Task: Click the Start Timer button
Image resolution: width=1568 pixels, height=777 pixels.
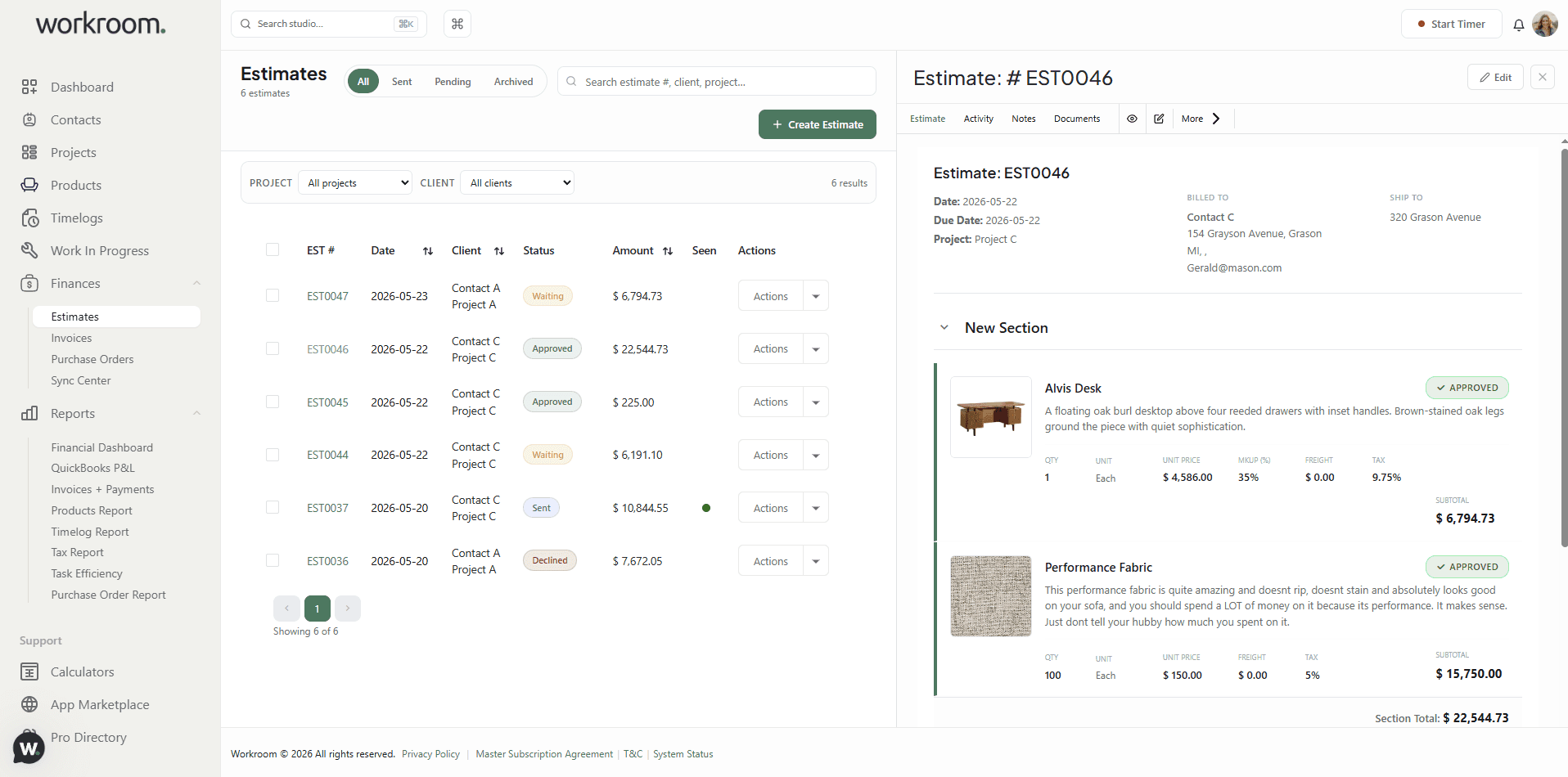Action: [x=1452, y=24]
